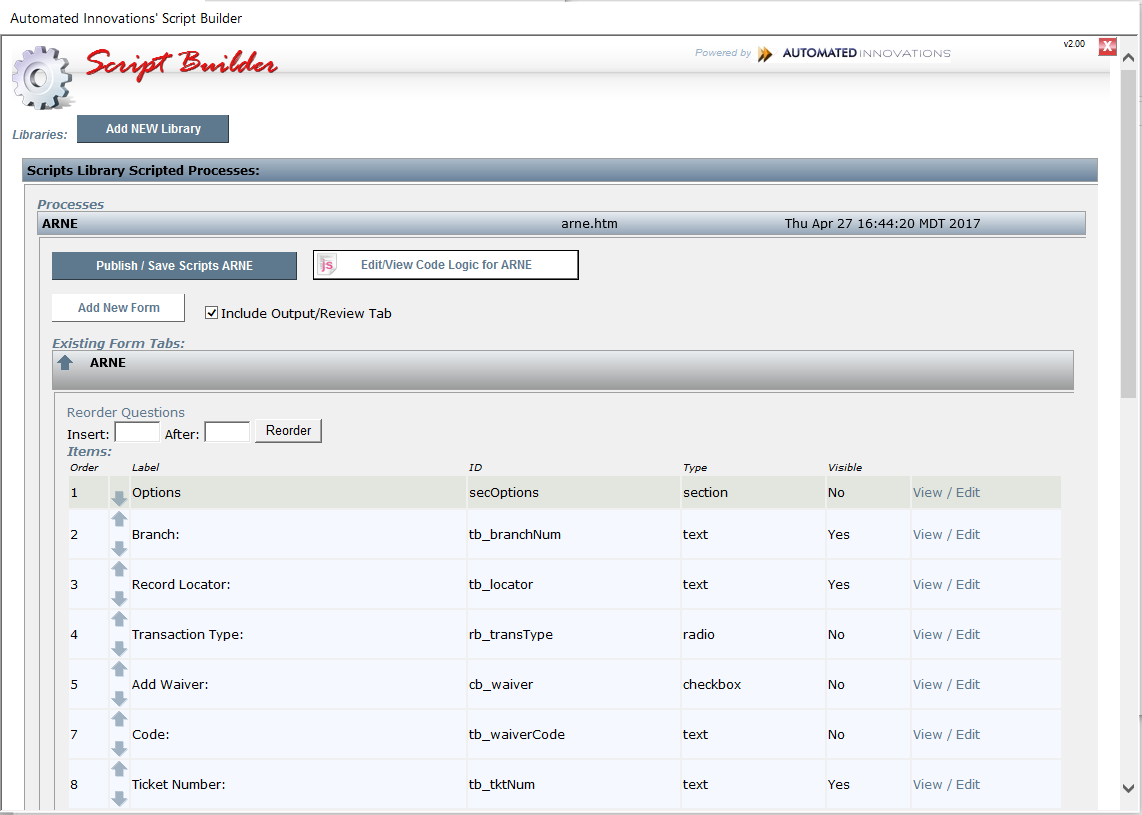Move Record Locator down with its arrow icon
The width and height of the screenshot is (1142, 815).
[x=119, y=599]
